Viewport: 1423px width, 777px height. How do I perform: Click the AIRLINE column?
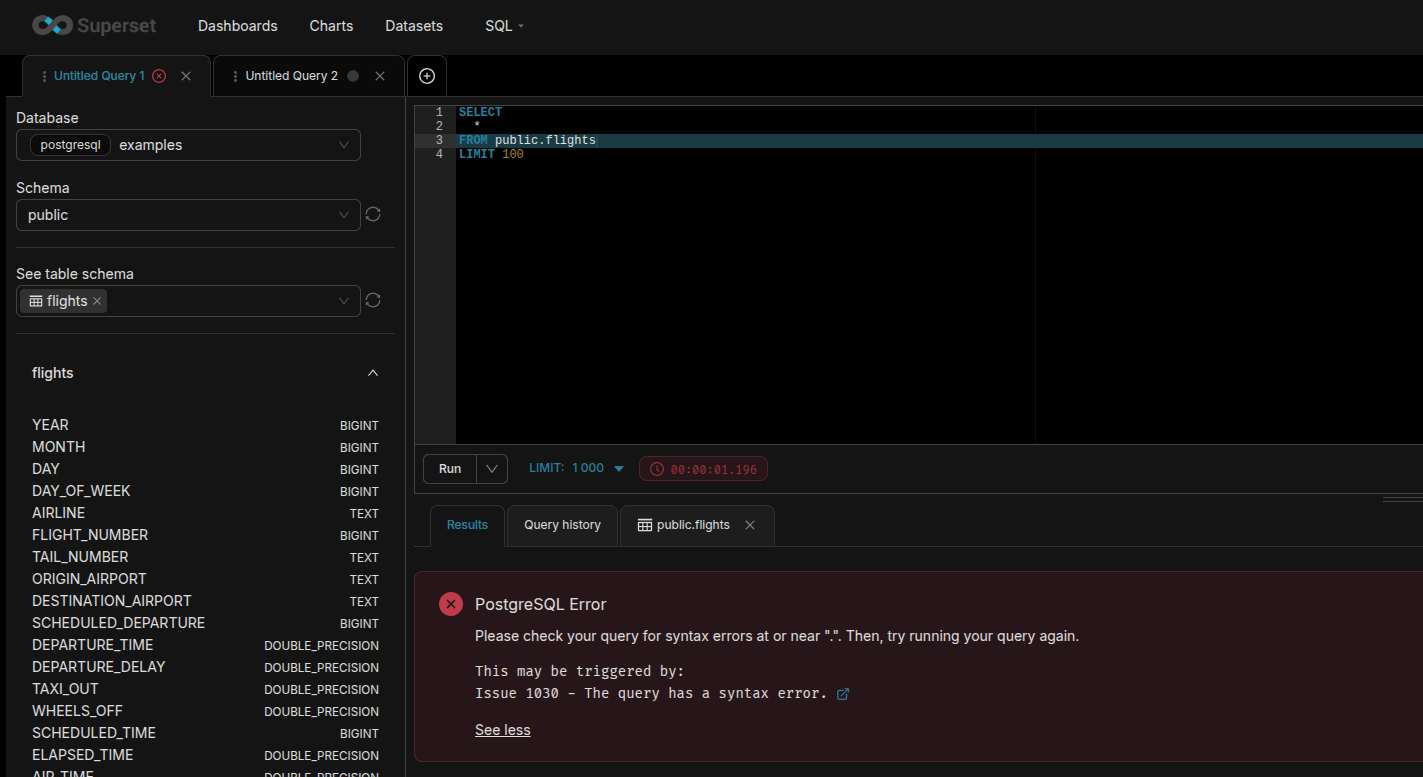coord(205,513)
